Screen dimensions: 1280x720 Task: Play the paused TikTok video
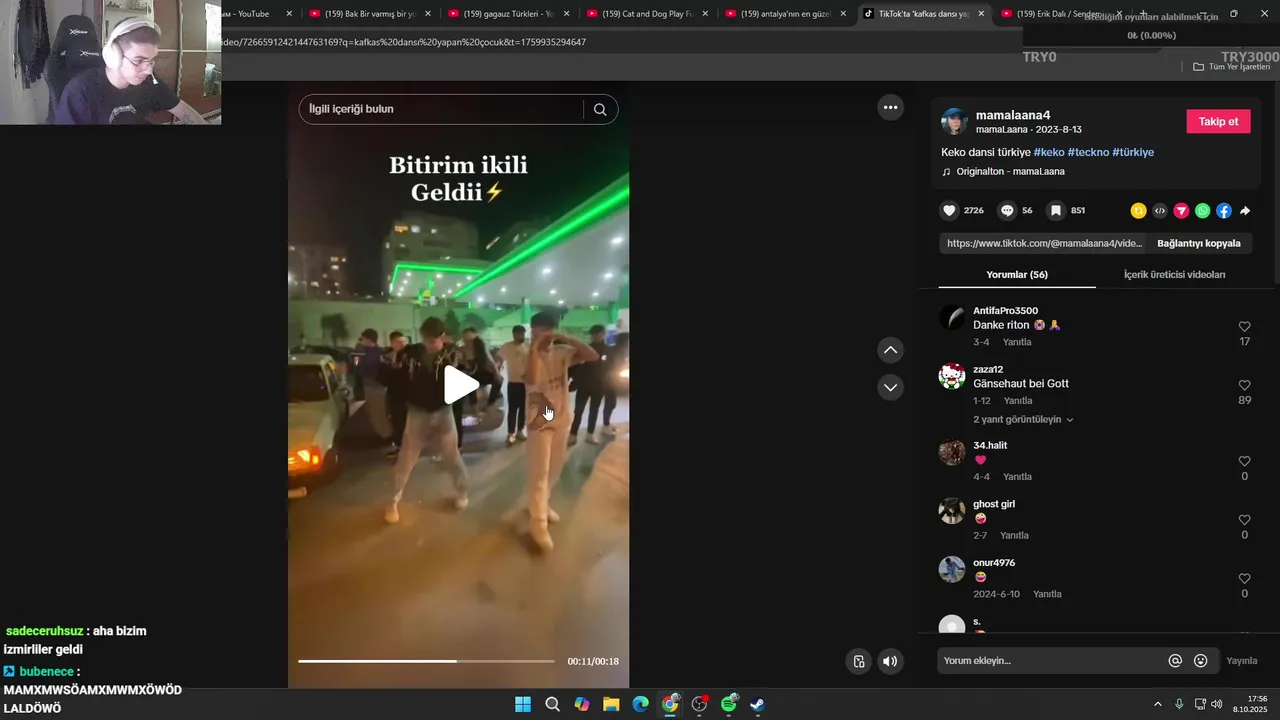[x=460, y=385]
